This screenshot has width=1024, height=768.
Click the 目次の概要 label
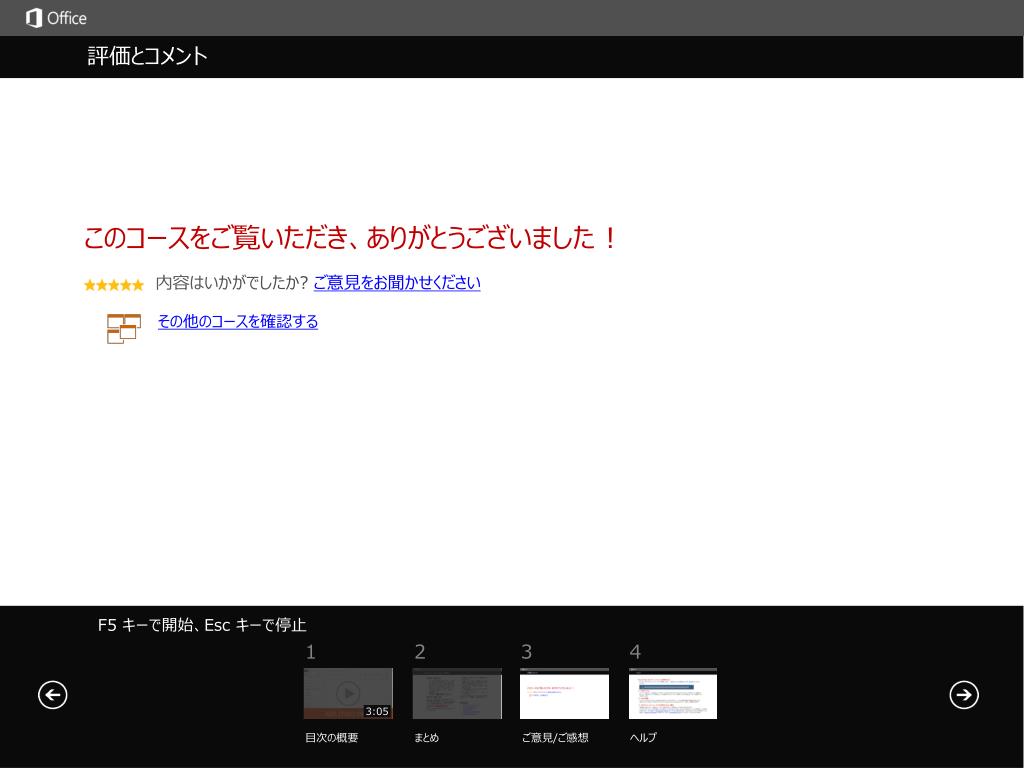pyautogui.click(x=332, y=737)
